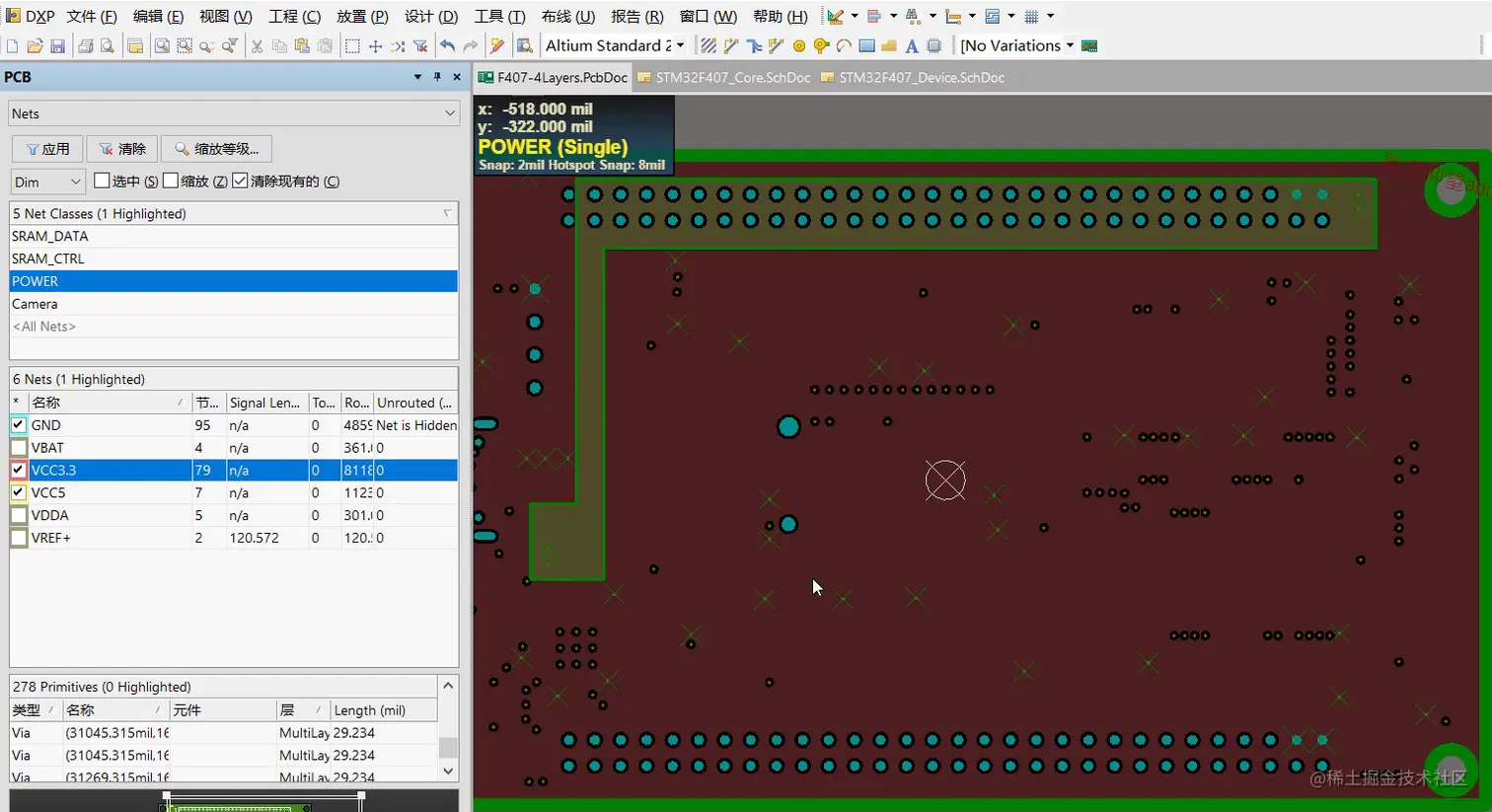
Task: Select the SRAM_DATA net class
Action: click(50, 236)
